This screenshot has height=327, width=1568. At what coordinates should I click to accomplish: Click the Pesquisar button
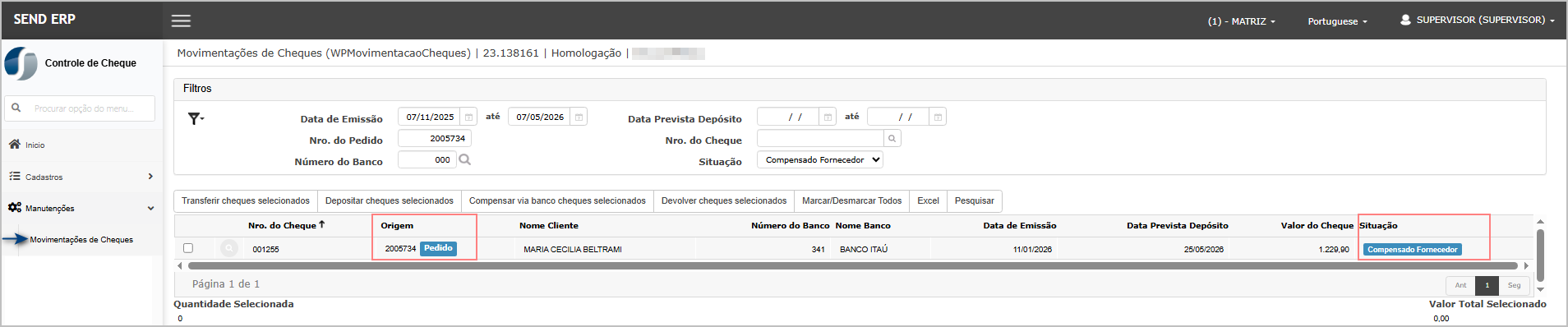click(974, 200)
